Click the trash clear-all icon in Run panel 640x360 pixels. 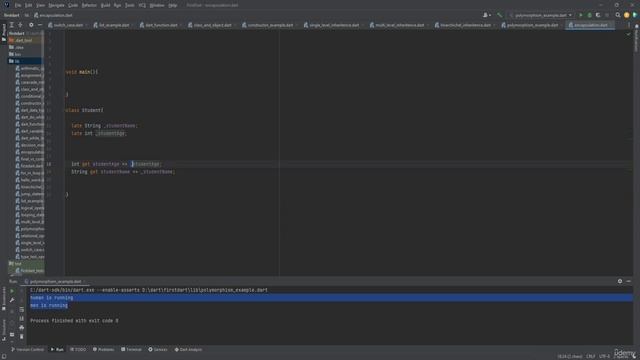[x=22, y=336]
